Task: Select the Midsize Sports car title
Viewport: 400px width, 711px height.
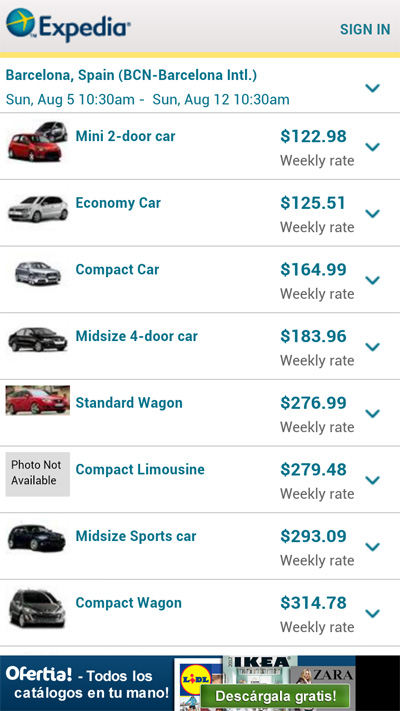Action: click(x=136, y=536)
